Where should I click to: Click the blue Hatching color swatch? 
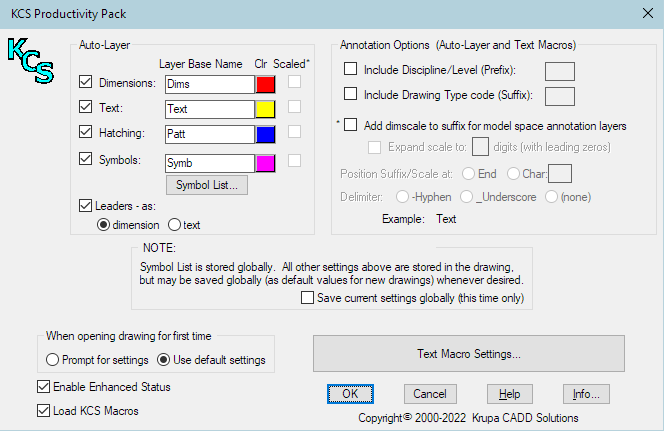click(265, 133)
